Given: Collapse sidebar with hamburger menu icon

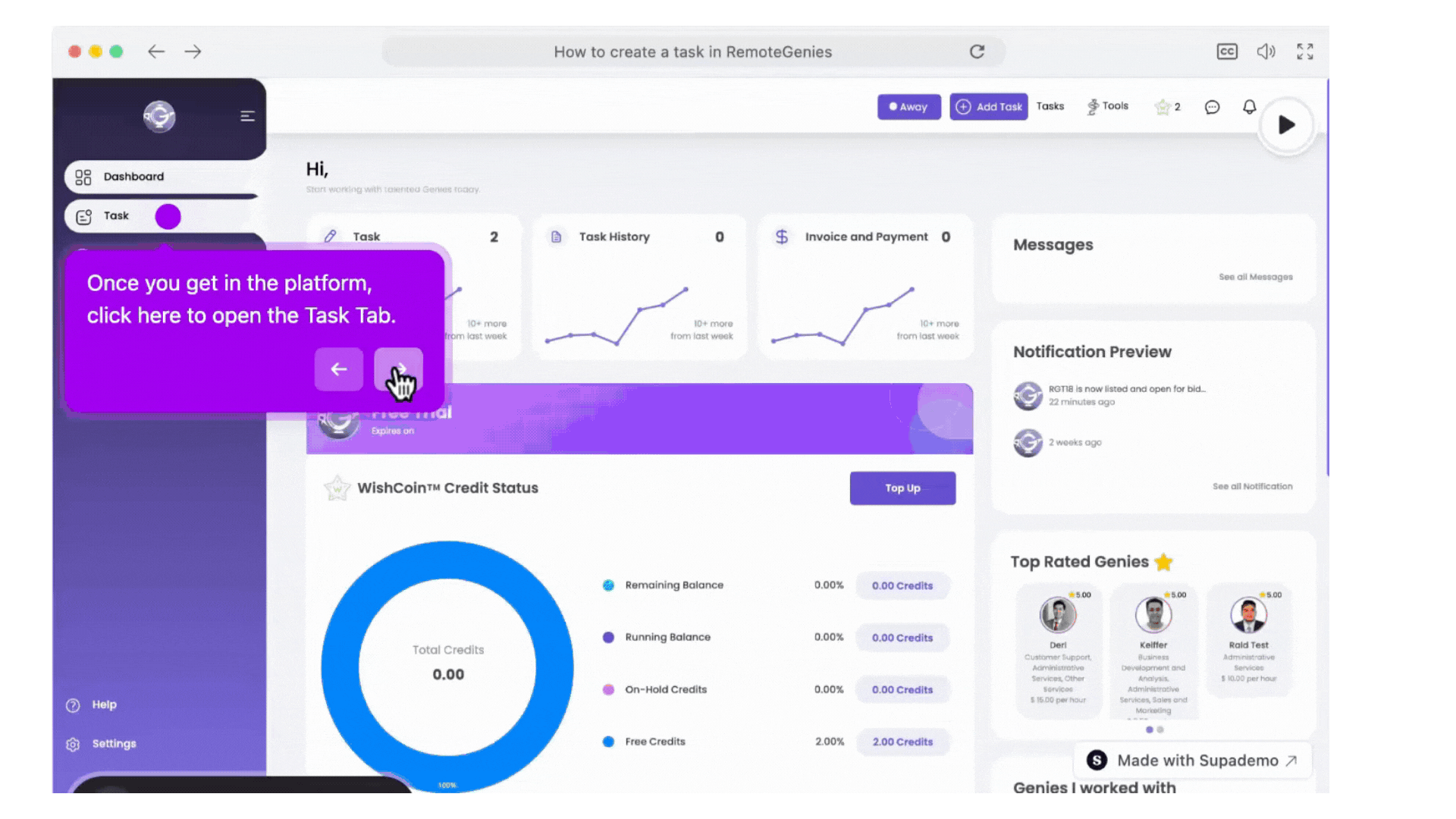Looking at the screenshot, I should (247, 116).
